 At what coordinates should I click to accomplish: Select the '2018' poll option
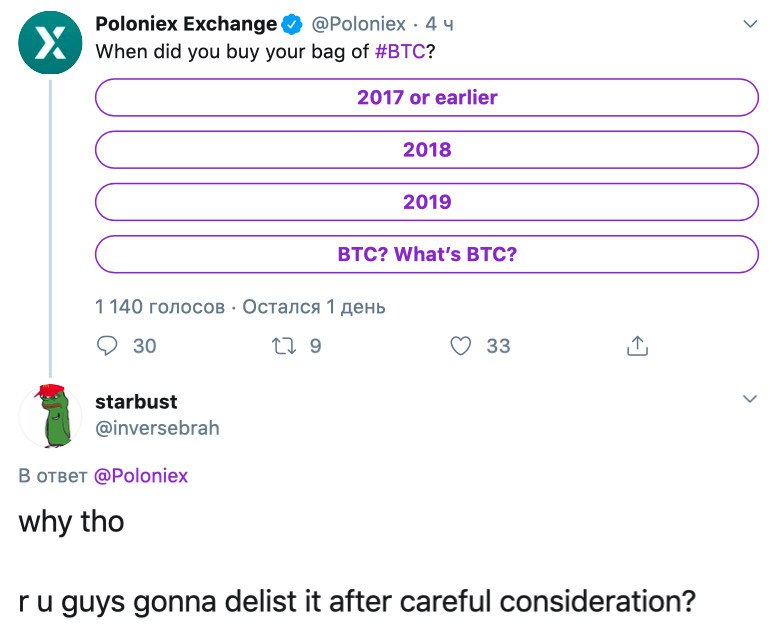(427, 150)
